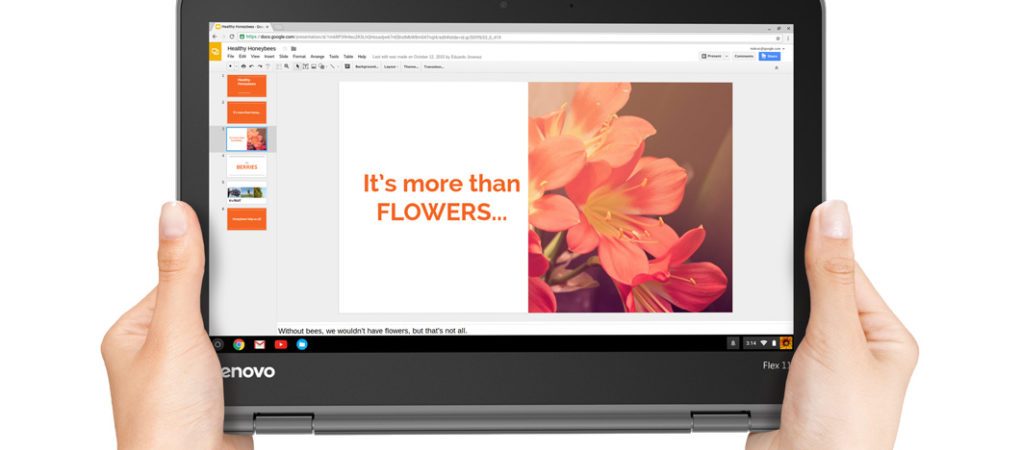Open the Insert menu
This screenshot has width=1020, height=450.
(268, 57)
